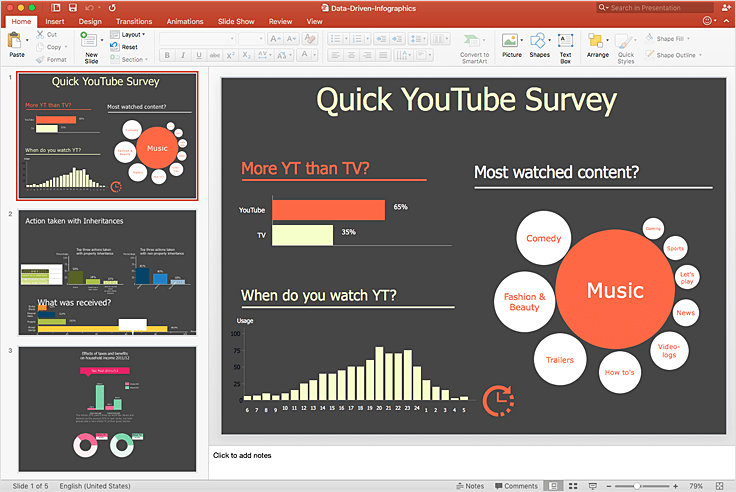Click the redo arrow in the title bar
This screenshot has width=736, height=492.
coord(112,8)
